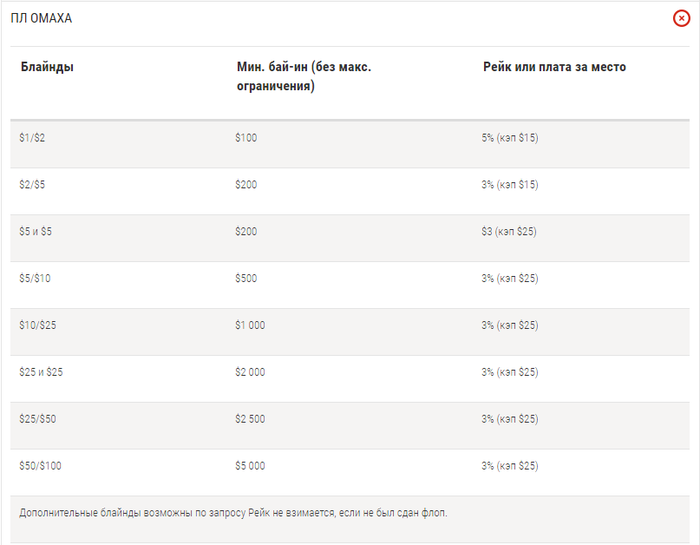Viewport: 700px width, 545px height.
Task: Close the ПЛ ОМАХА popup with red X
Action: [x=681, y=18]
